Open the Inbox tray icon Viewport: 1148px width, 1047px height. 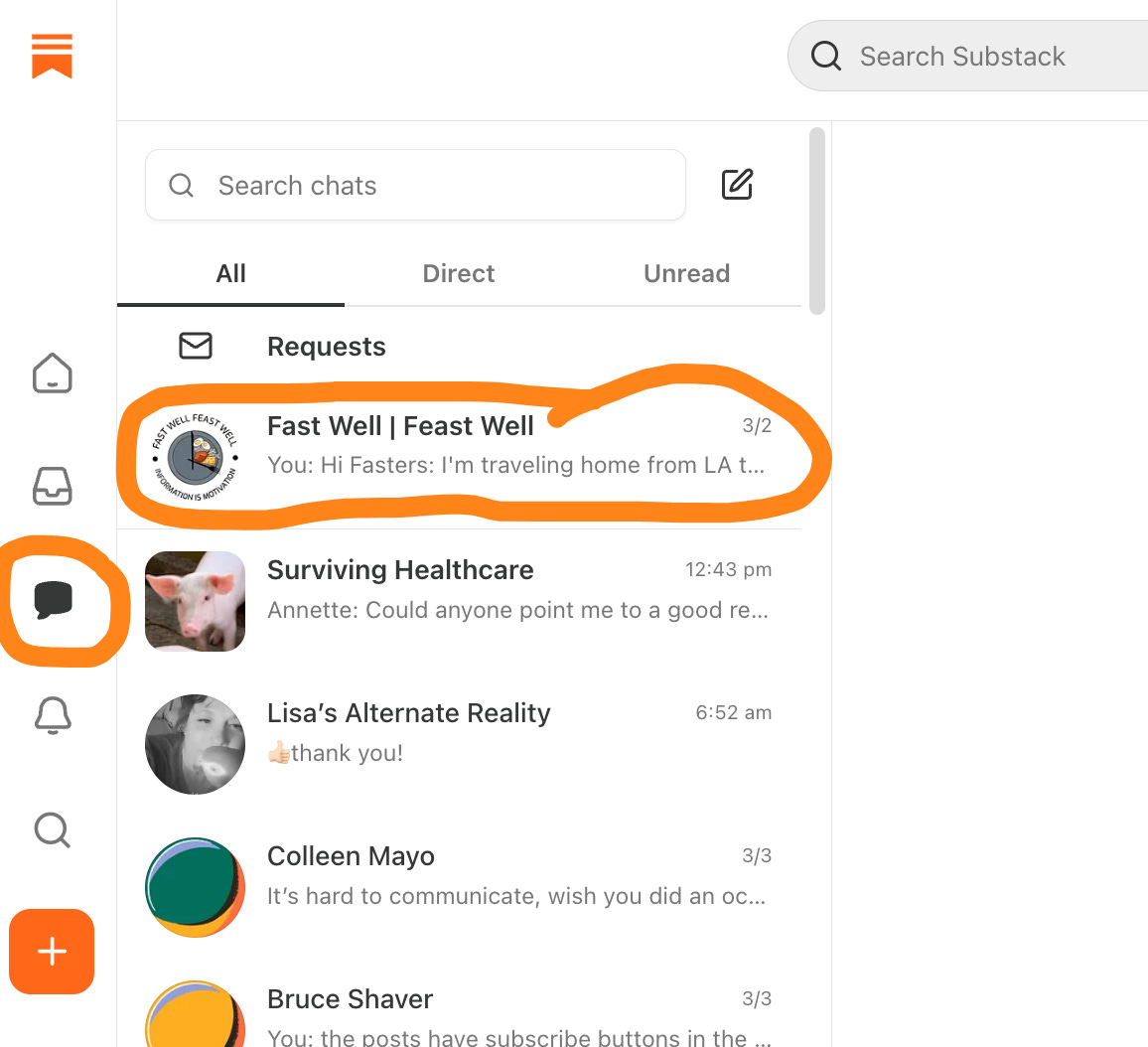[x=52, y=486]
